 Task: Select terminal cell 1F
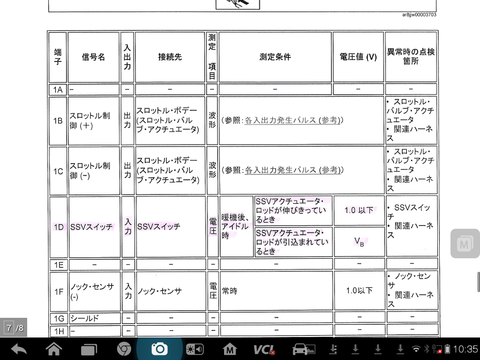tap(59, 292)
